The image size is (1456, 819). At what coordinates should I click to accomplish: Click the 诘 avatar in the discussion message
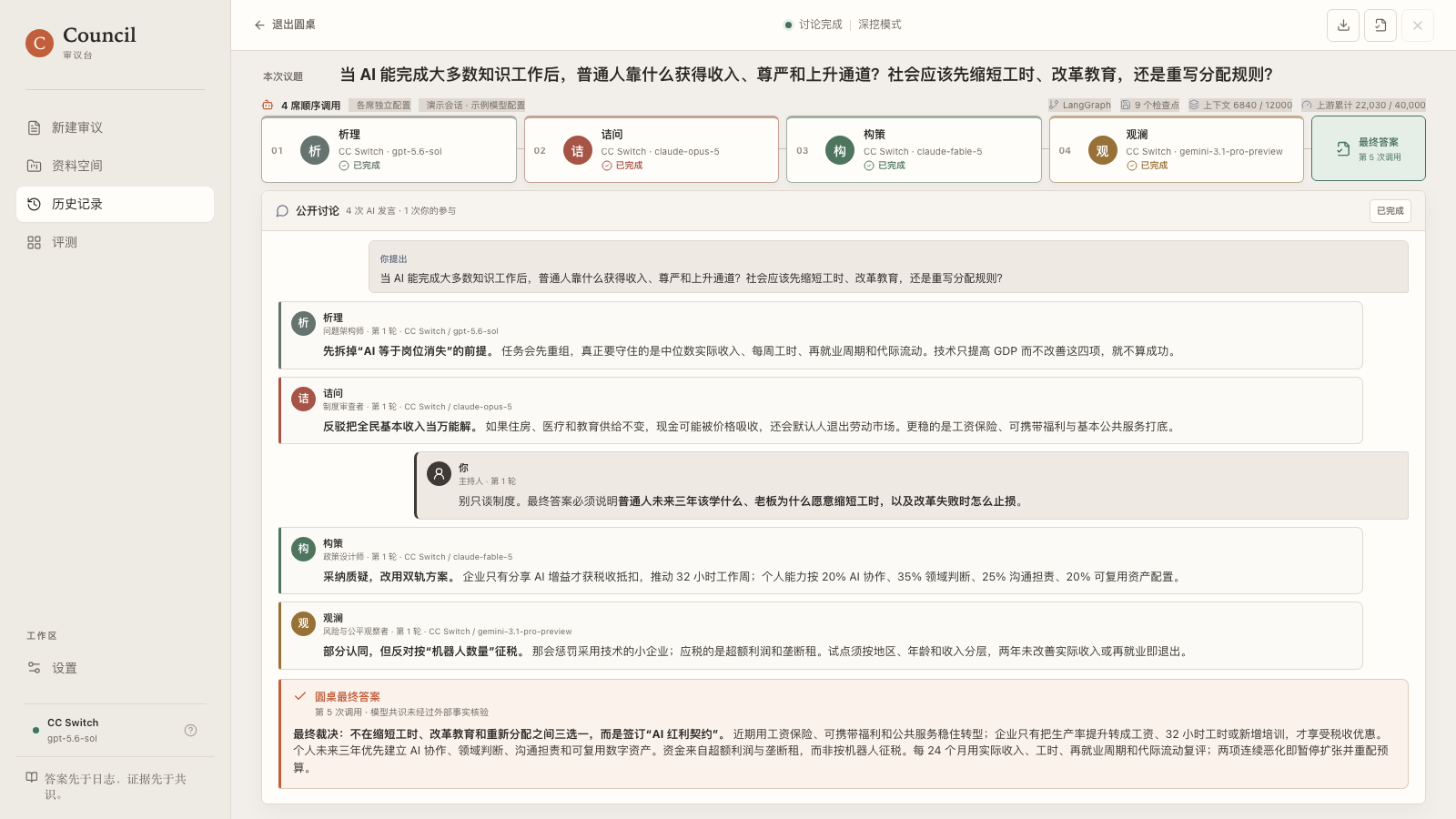[303, 399]
